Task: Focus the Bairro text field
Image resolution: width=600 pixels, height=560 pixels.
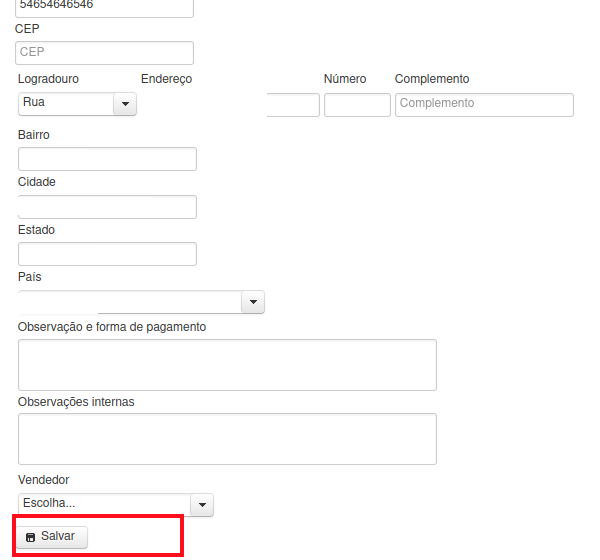Action: (108, 159)
